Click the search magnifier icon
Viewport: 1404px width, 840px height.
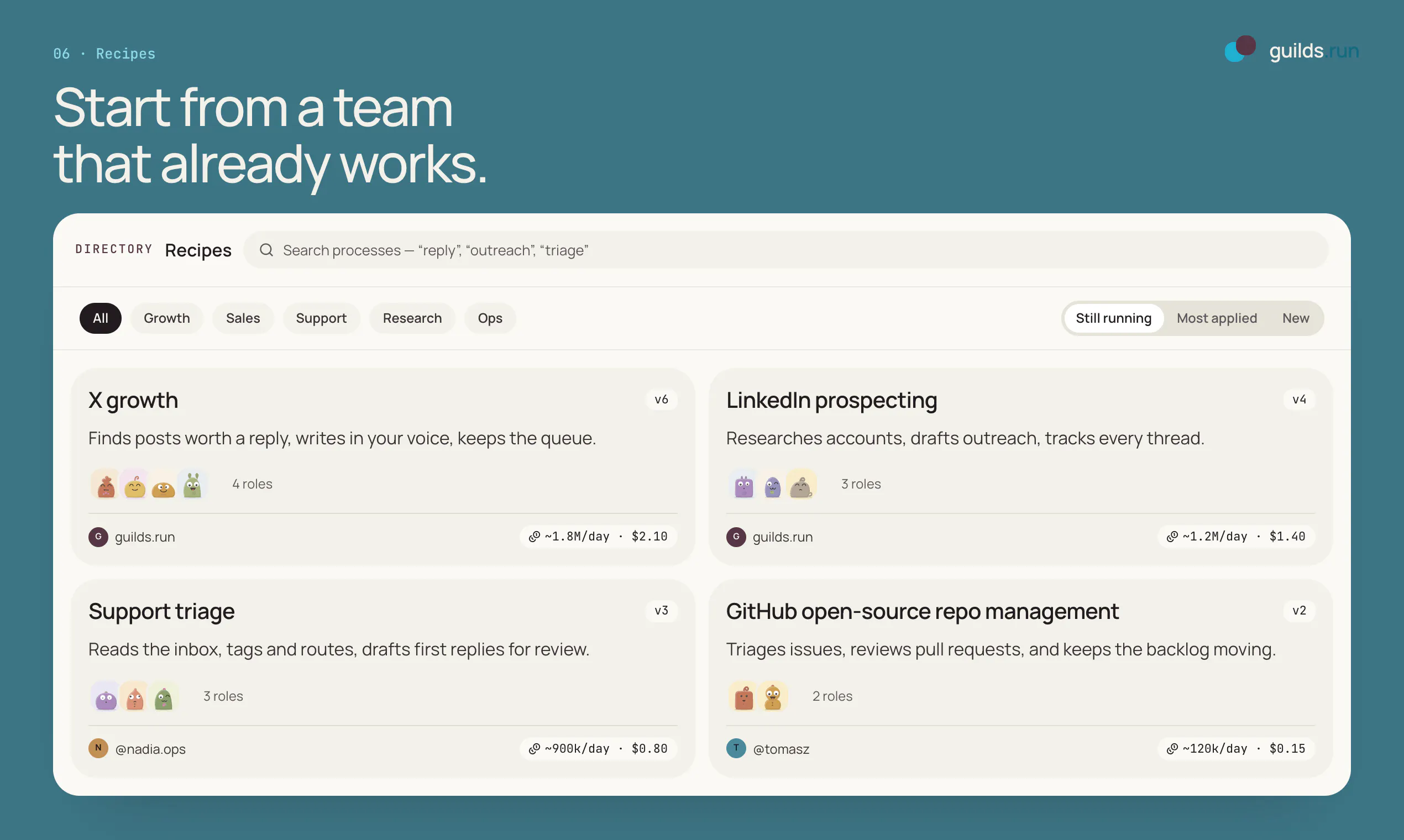(266, 250)
